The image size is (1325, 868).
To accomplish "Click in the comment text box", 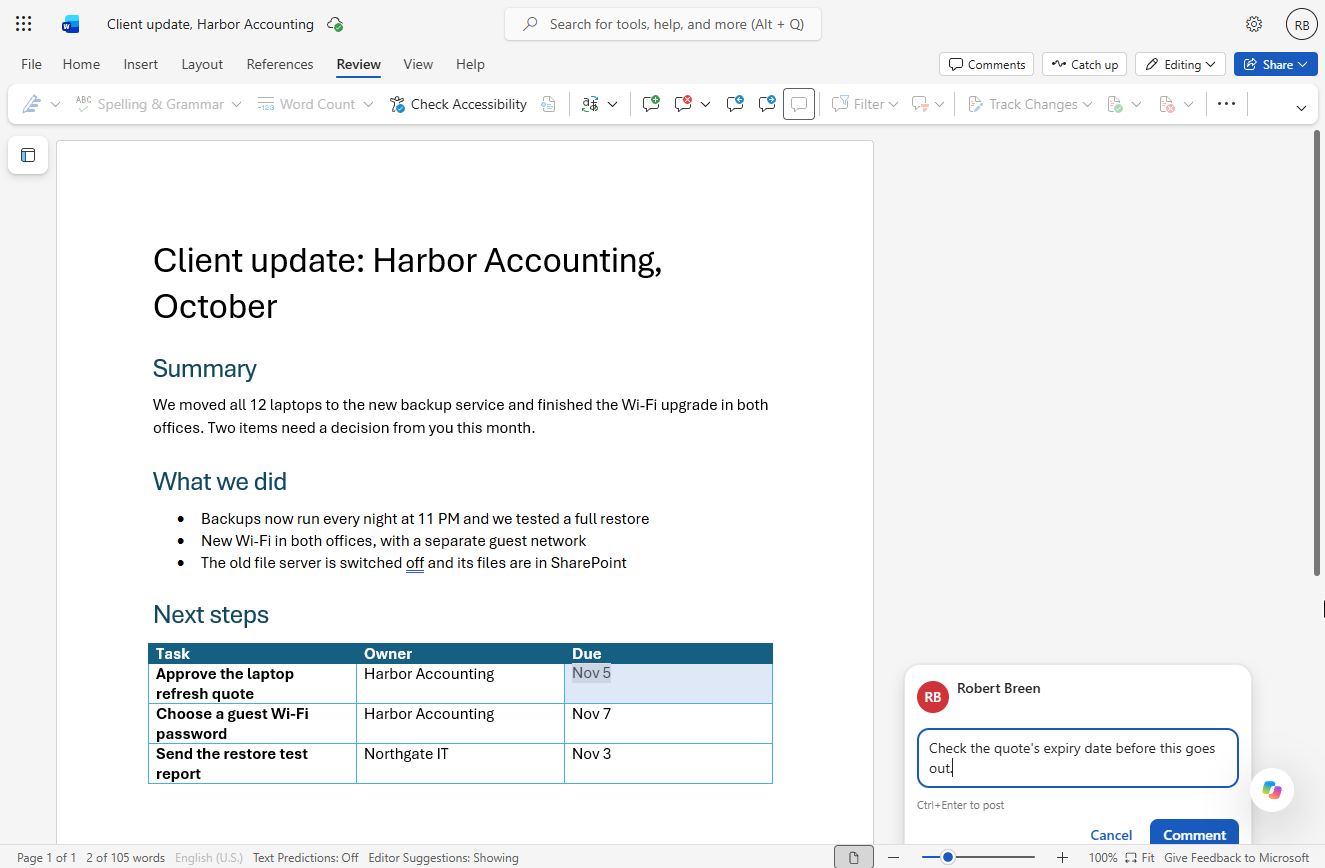I will 1078,758.
